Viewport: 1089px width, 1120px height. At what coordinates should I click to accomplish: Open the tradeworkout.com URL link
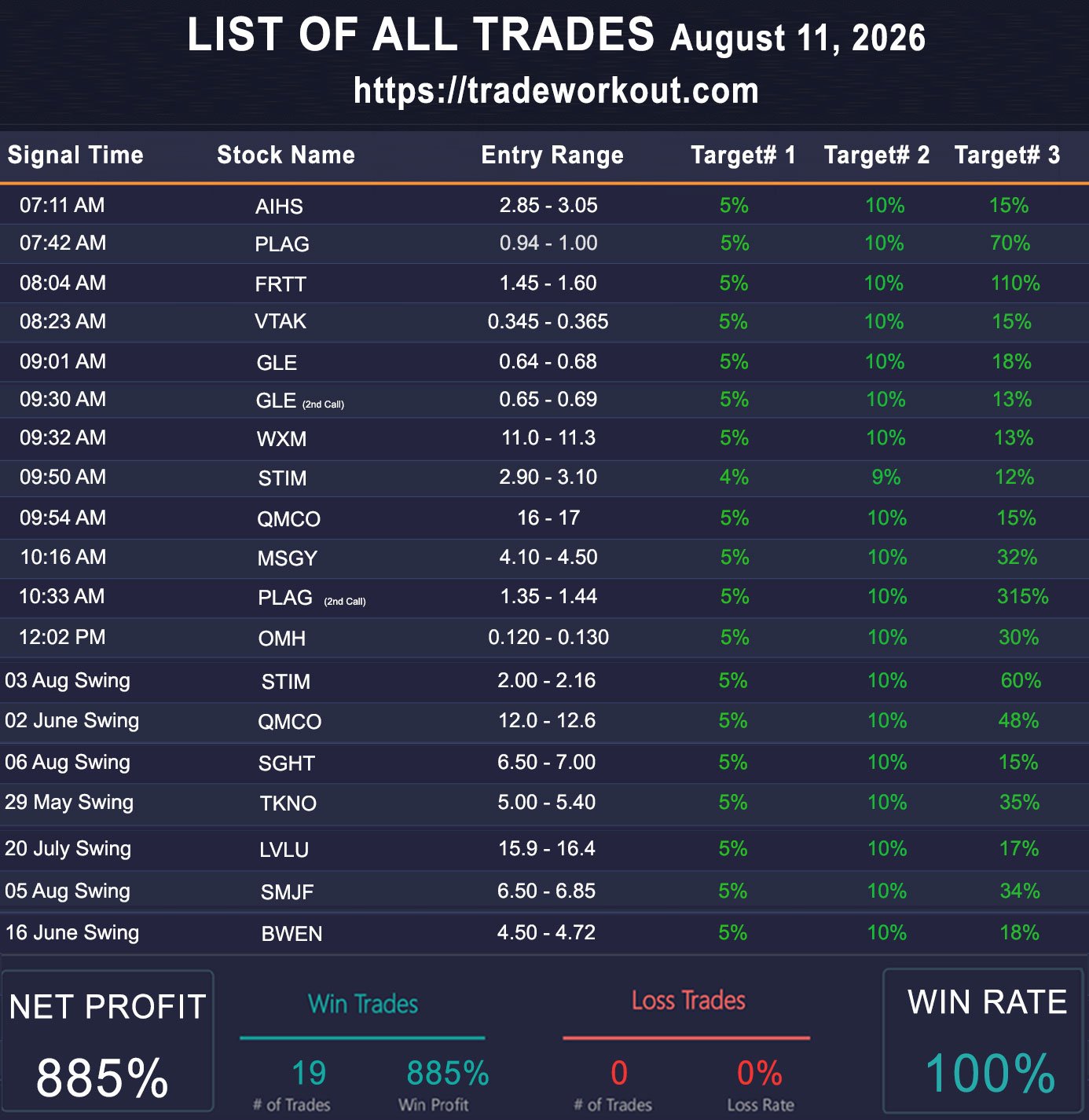(556, 91)
